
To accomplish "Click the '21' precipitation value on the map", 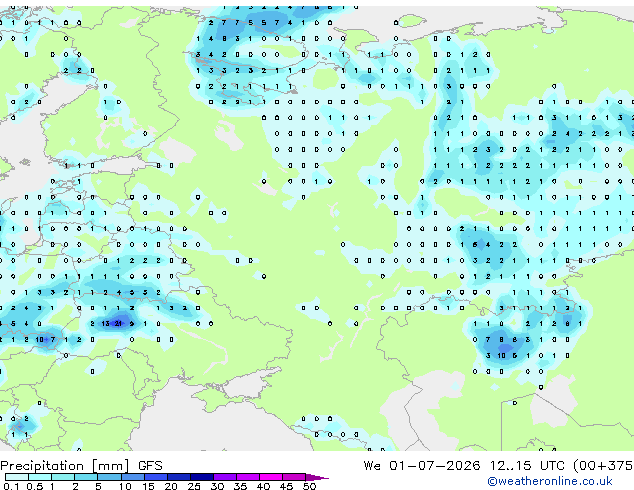I will 118,323.
